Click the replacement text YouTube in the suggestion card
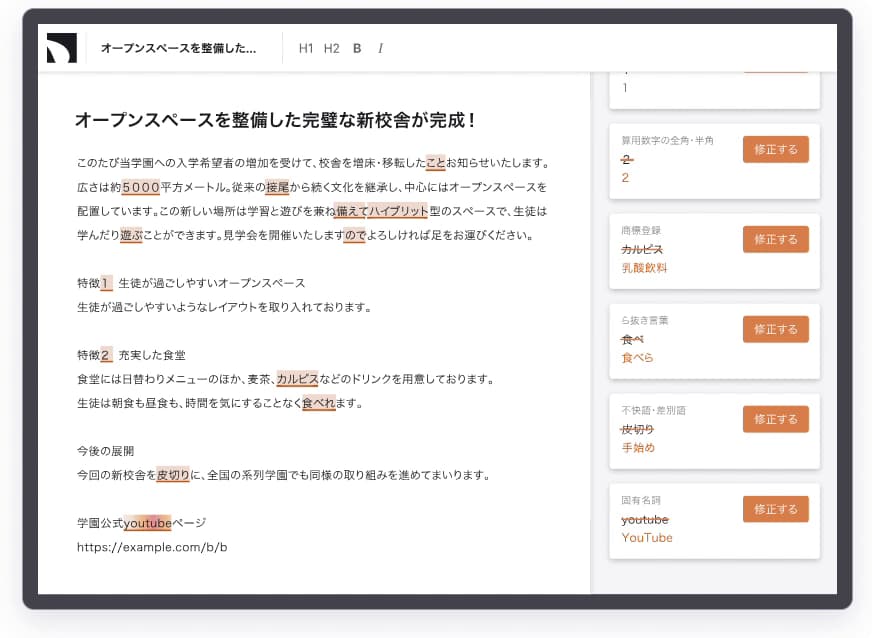The width and height of the screenshot is (872, 638). 647,538
